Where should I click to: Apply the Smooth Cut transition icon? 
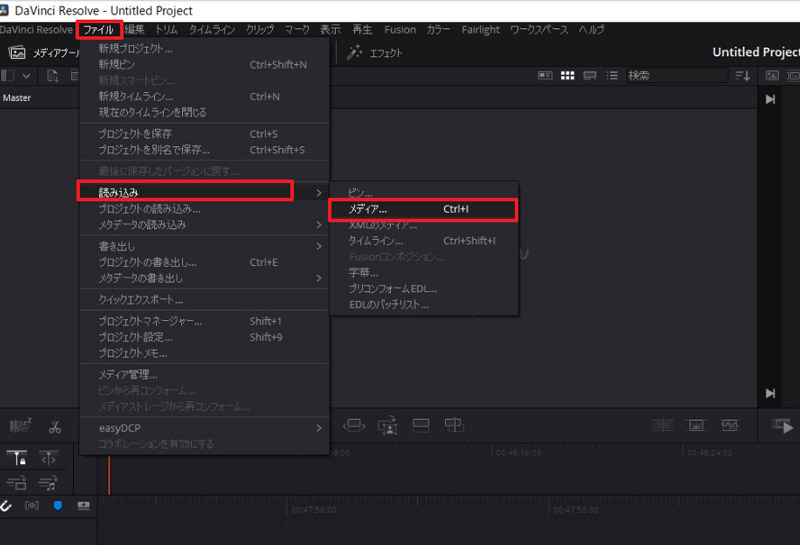tap(730, 425)
